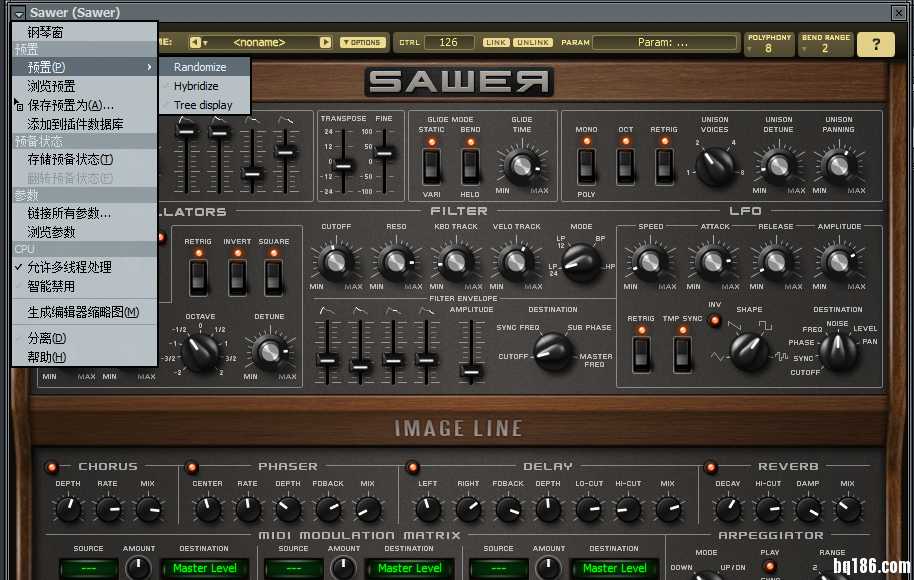Open the OPTIONS dropdown button

point(362,43)
